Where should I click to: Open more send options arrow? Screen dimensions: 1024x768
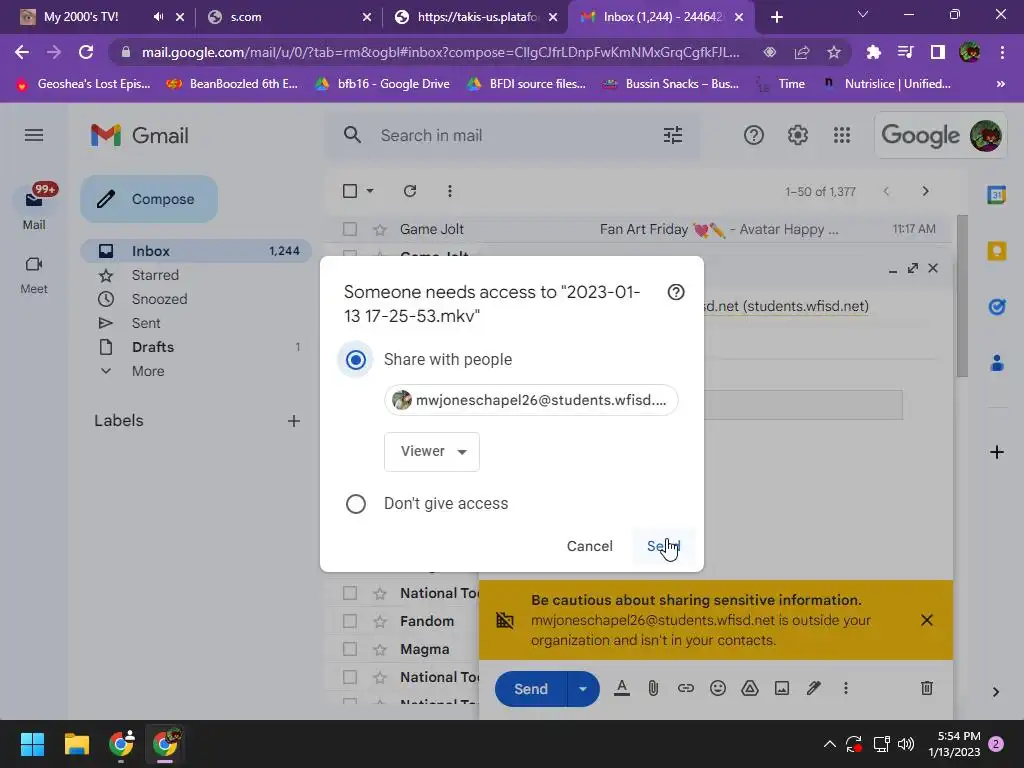coord(583,689)
